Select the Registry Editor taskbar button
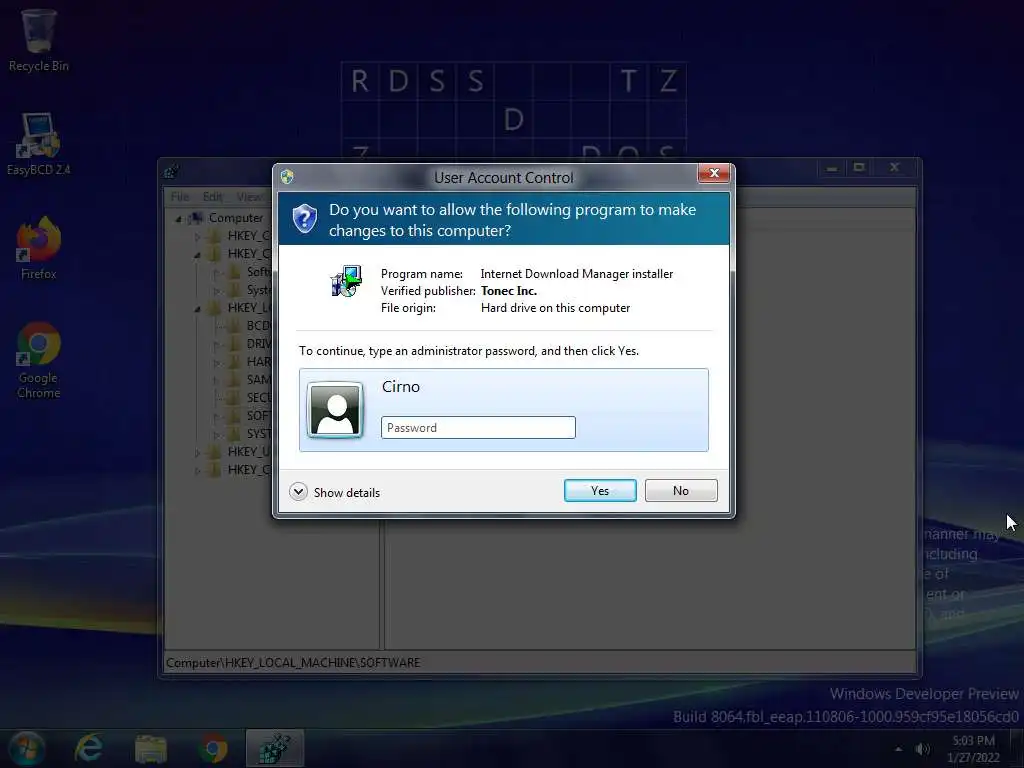Screen dimensions: 1024x768 pyautogui.click(x=275, y=748)
